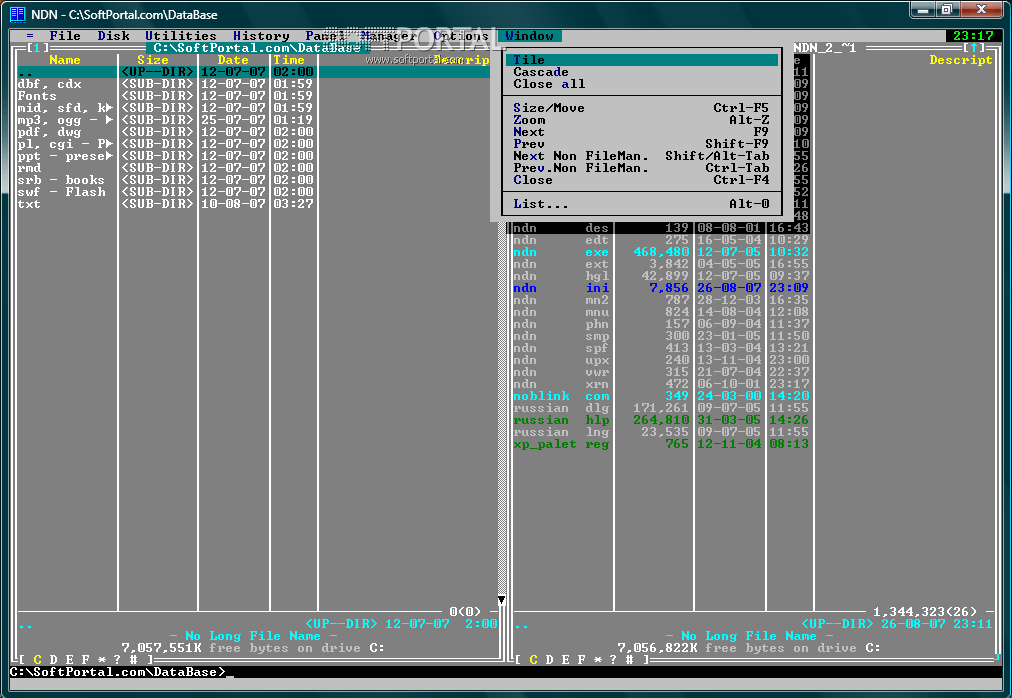
Task: Click the scrollbar down arrow of left panel
Action: tap(501, 600)
